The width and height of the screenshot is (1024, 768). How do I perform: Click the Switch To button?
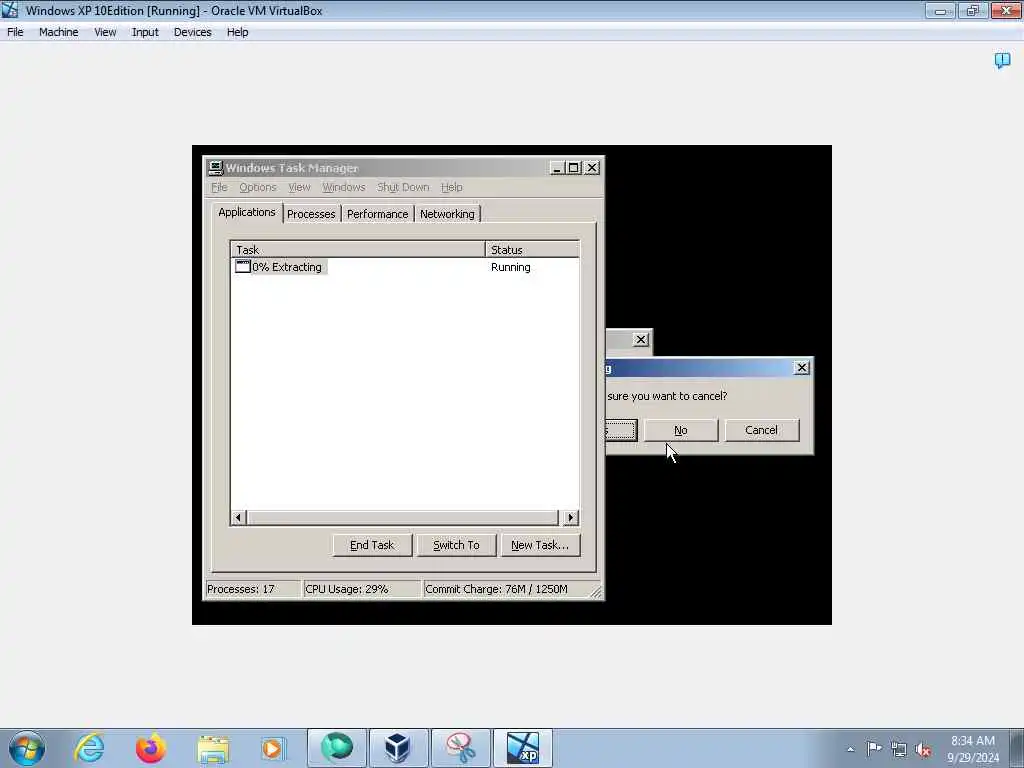(456, 545)
